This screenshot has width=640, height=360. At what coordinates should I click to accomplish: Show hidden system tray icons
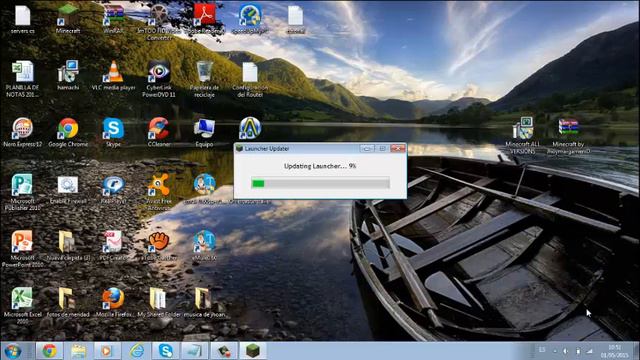tap(555, 351)
